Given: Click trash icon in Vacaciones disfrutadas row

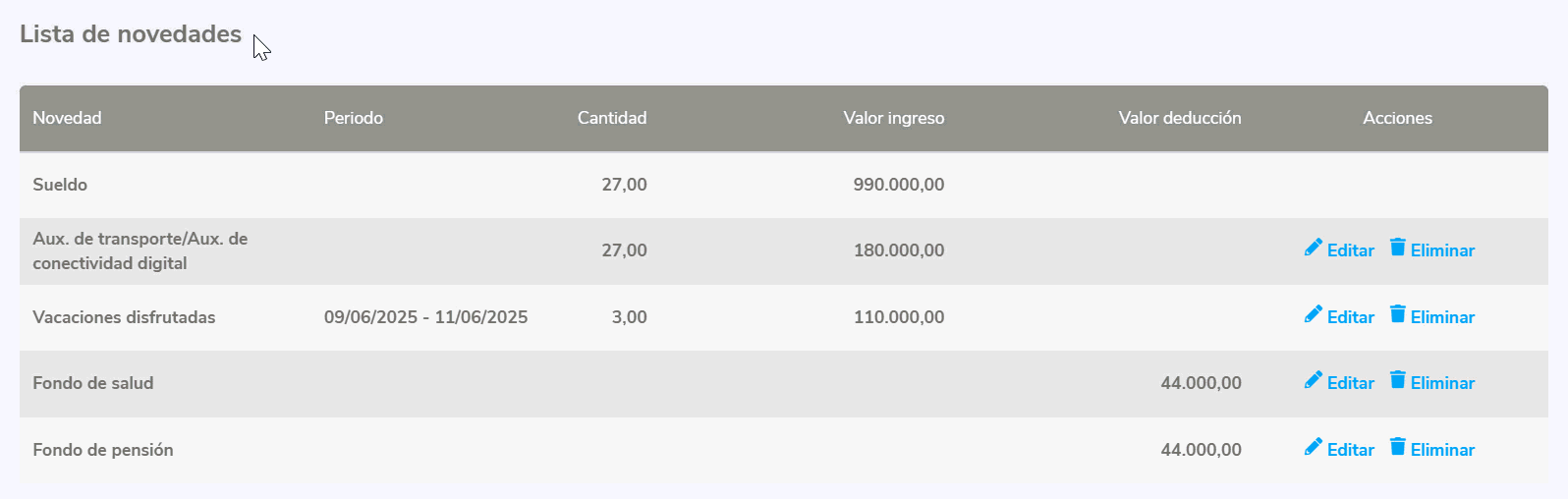Looking at the screenshot, I should [x=1398, y=314].
